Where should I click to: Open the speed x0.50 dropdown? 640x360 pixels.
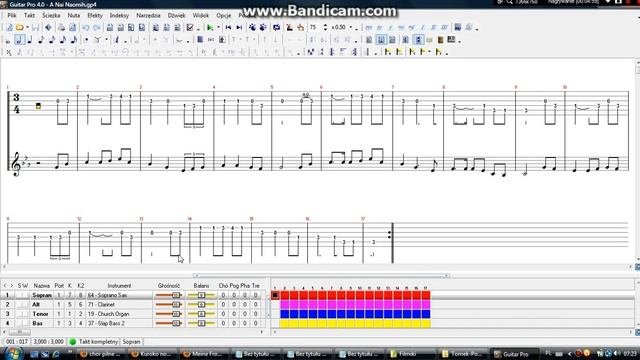coord(351,27)
